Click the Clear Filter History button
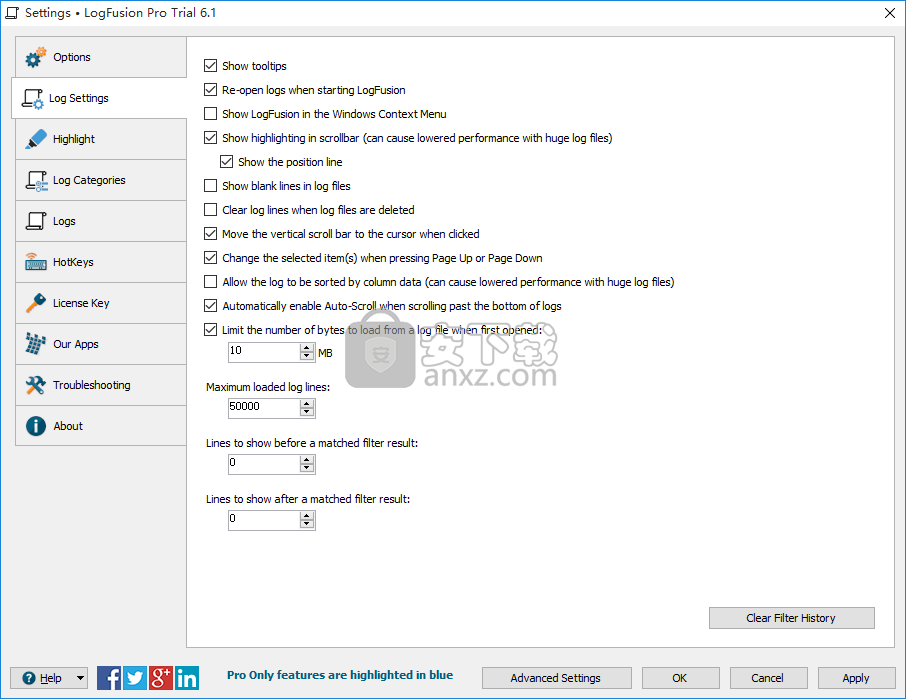The height and width of the screenshot is (699, 906). (x=792, y=618)
